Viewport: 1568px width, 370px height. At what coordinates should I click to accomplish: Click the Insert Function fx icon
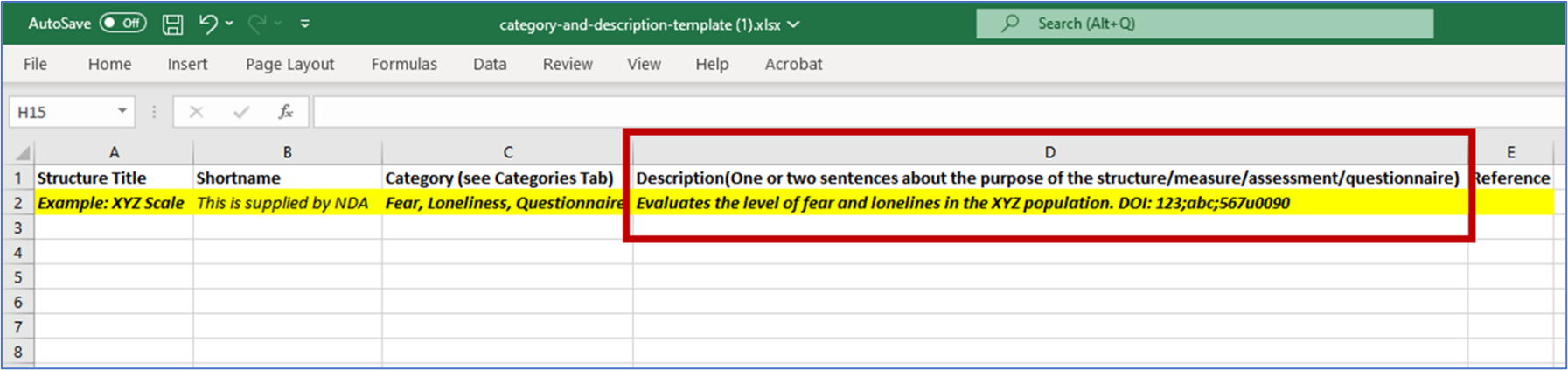coord(285,112)
